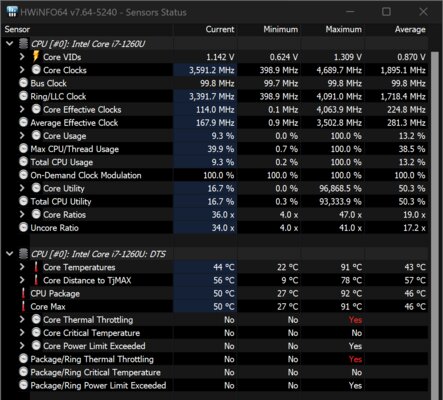Viewport: 443px width, 400px height.
Task: Click the icon beside Average Effective Clock
Action: pos(23,122)
